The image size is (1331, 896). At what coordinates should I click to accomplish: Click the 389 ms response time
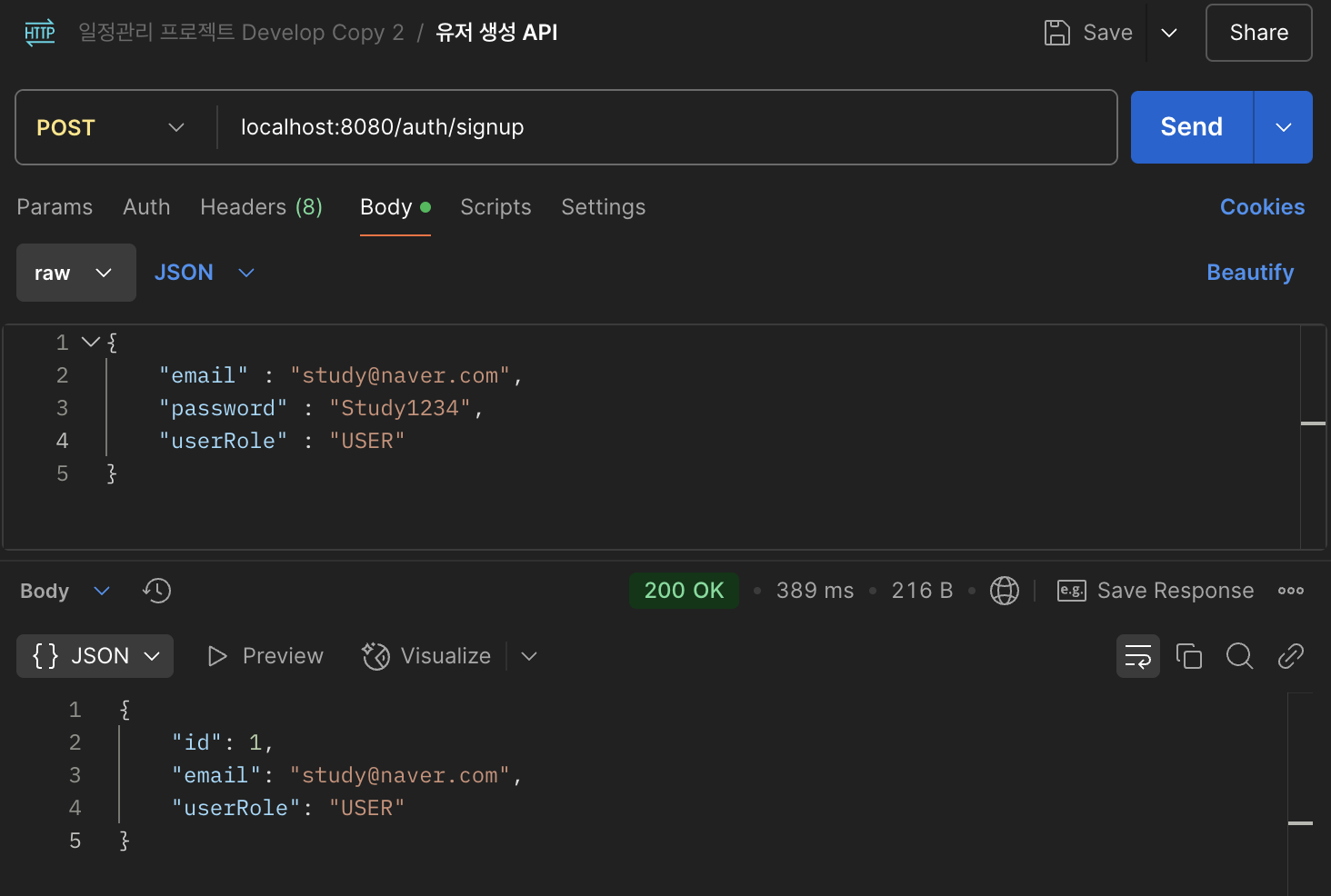click(x=816, y=591)
